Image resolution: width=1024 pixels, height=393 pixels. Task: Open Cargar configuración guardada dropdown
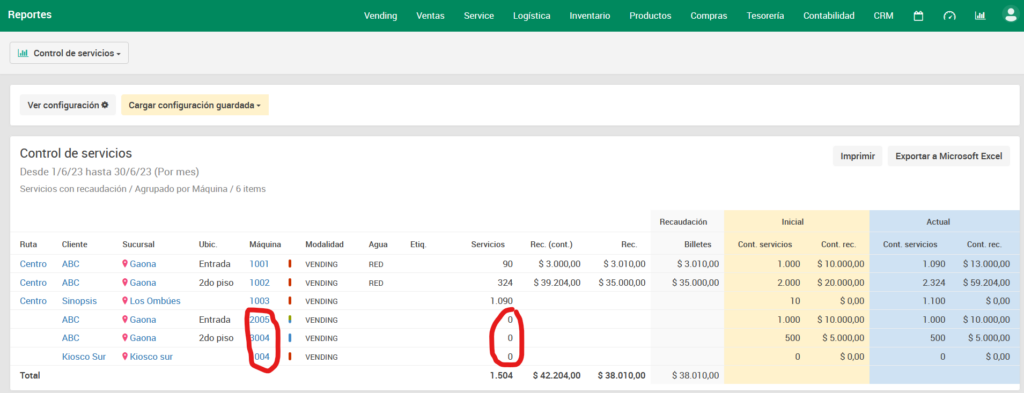(x=195, y=104)
